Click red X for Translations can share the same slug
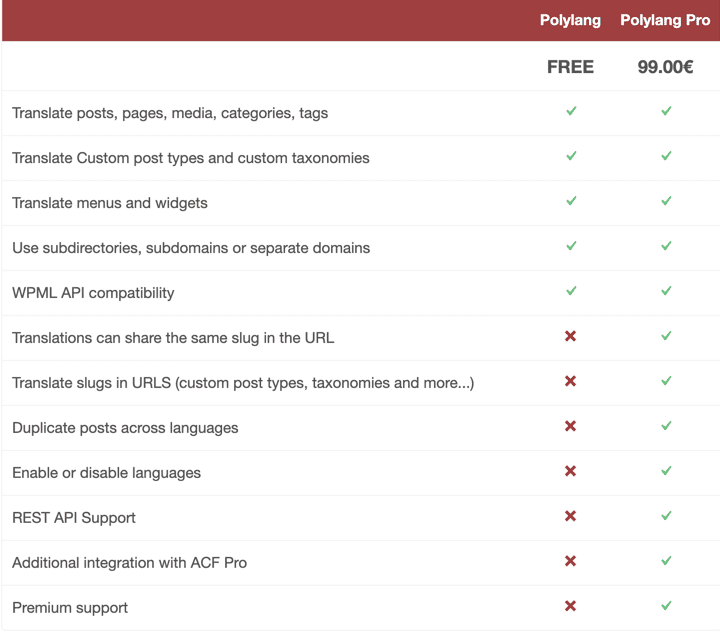This screenshot has width=720, height=632. [x=571, y=336]
